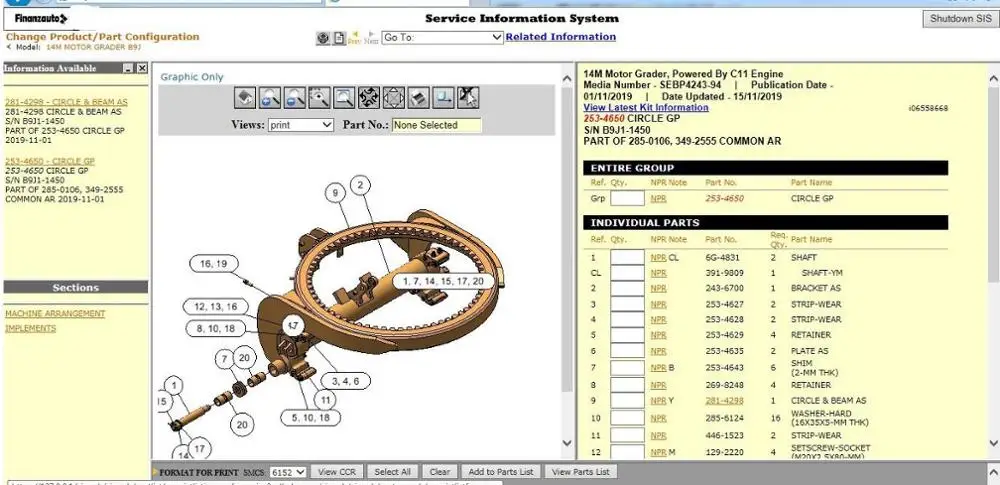
Task: Click the Part No. None Selected field
Action: pos(436,125)
